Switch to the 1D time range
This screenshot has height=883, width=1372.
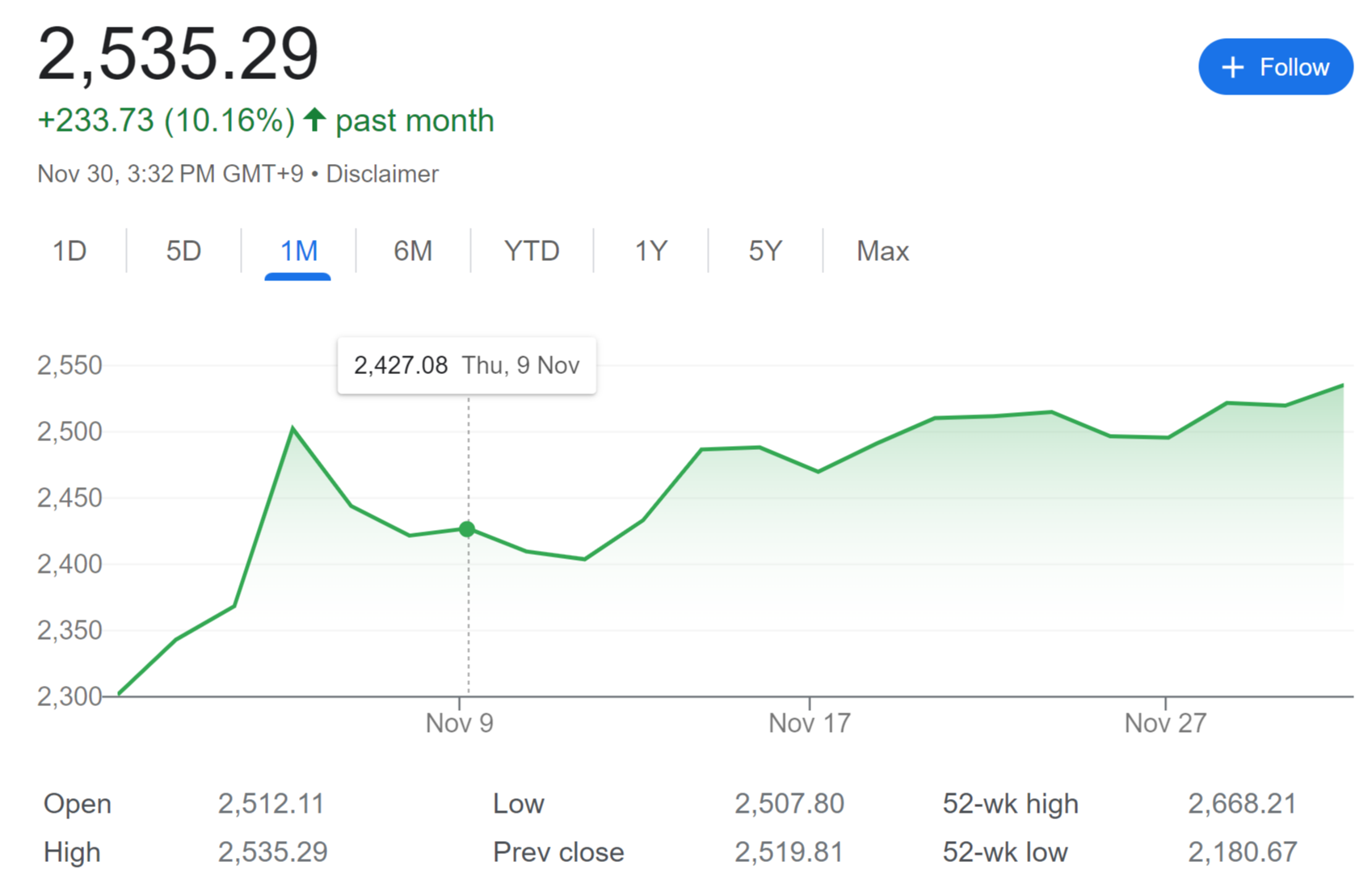(x=69, y=251)
